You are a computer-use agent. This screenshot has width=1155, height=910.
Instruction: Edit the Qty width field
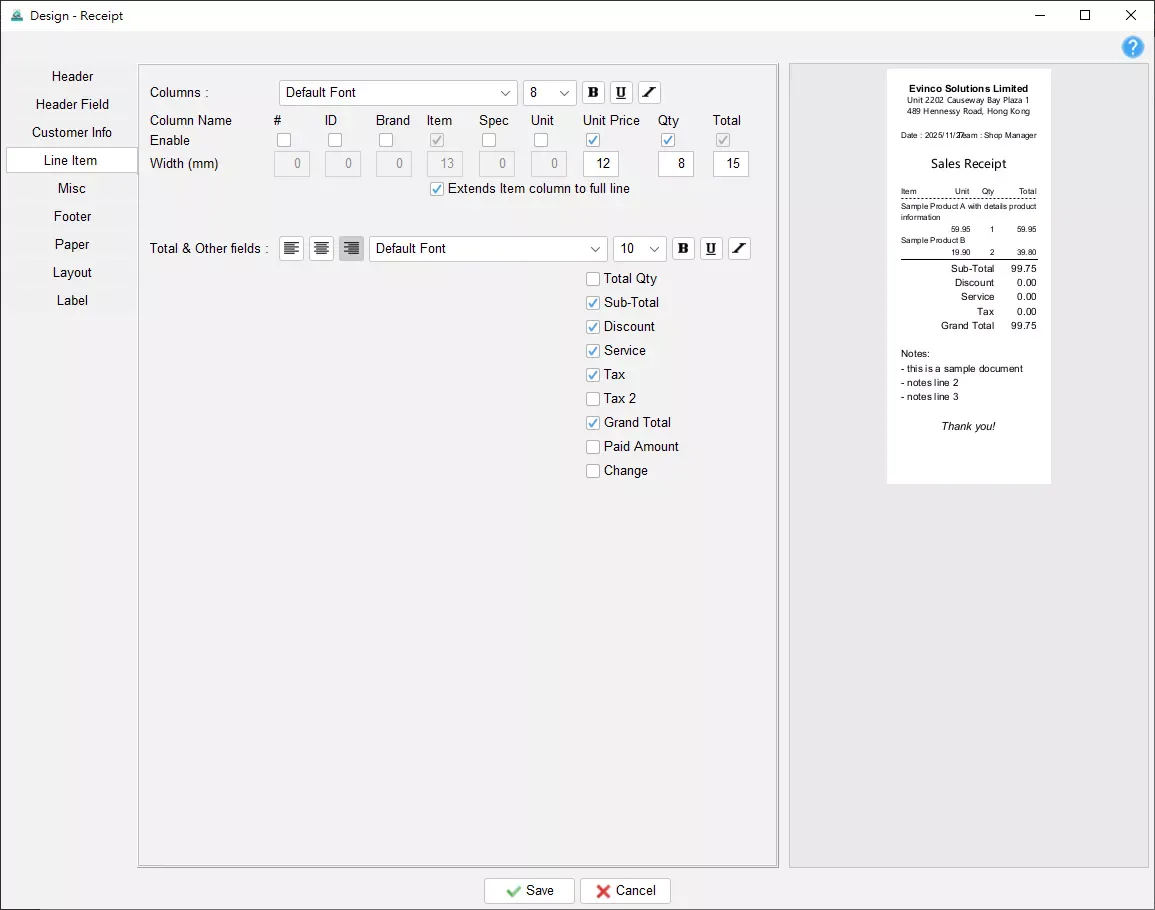click(676, 164)
